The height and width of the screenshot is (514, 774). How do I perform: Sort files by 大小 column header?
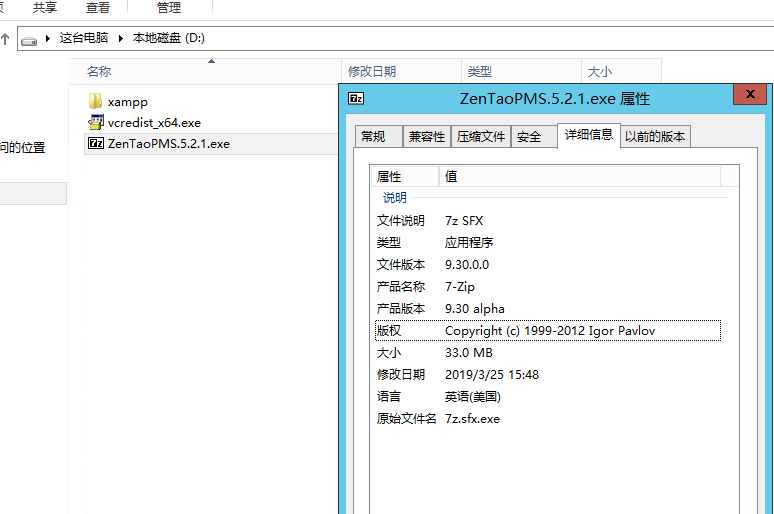621,72
